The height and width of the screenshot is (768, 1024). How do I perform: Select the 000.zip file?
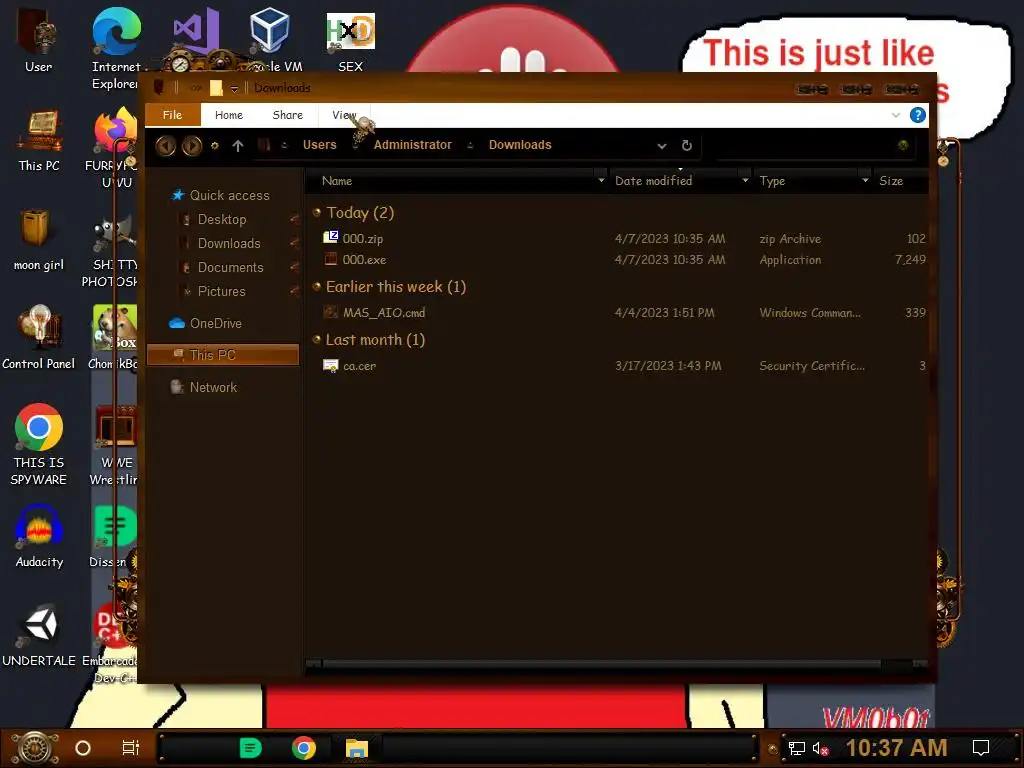(x=363, y=238)
